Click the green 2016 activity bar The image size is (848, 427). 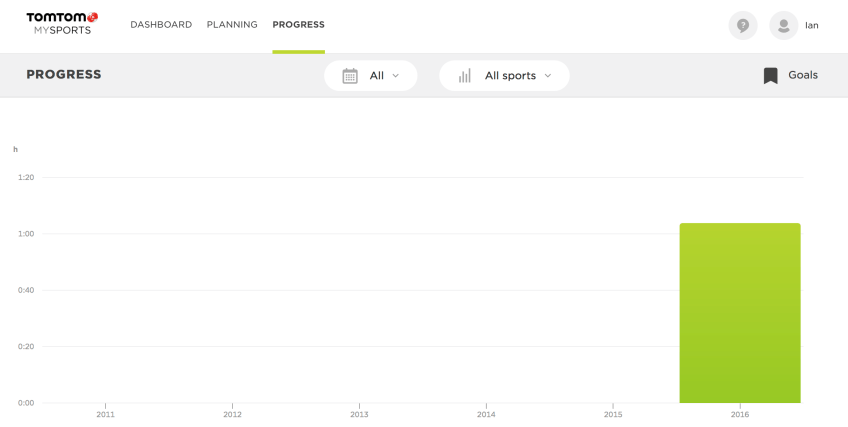point(740,313)
